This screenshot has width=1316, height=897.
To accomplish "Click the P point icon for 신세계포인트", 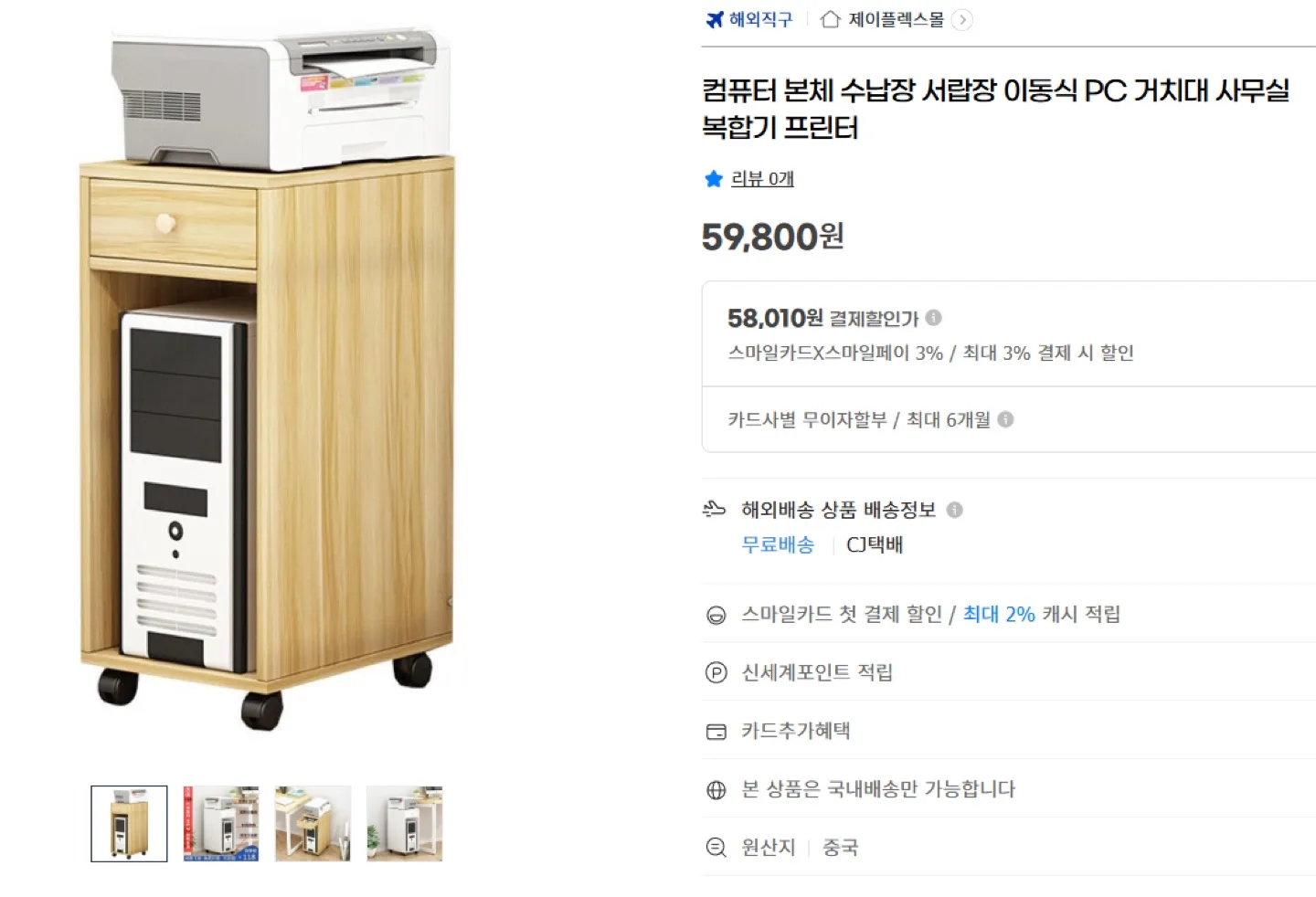I will coord(716,673).
